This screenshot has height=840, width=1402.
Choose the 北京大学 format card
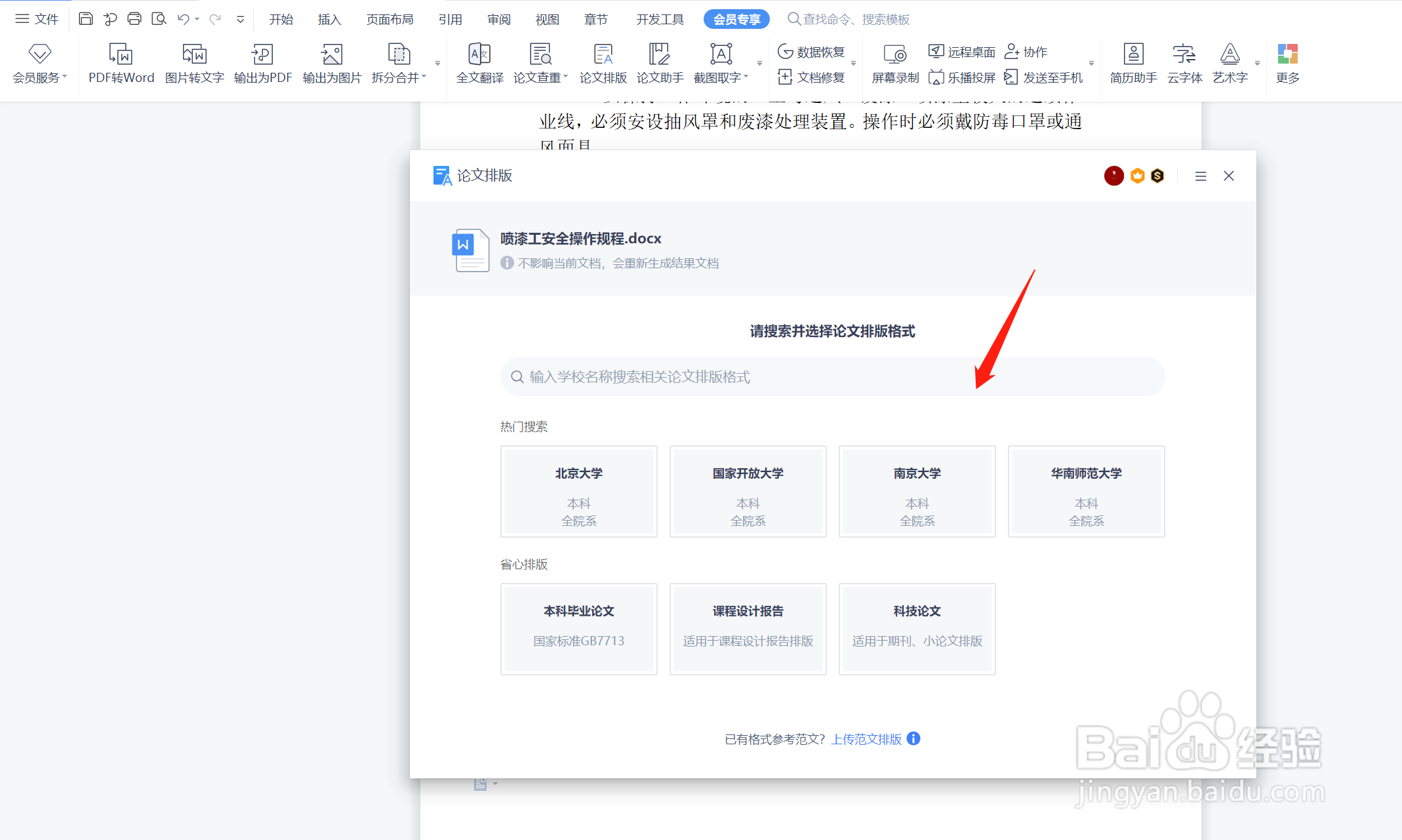click(x=579, y=492)
